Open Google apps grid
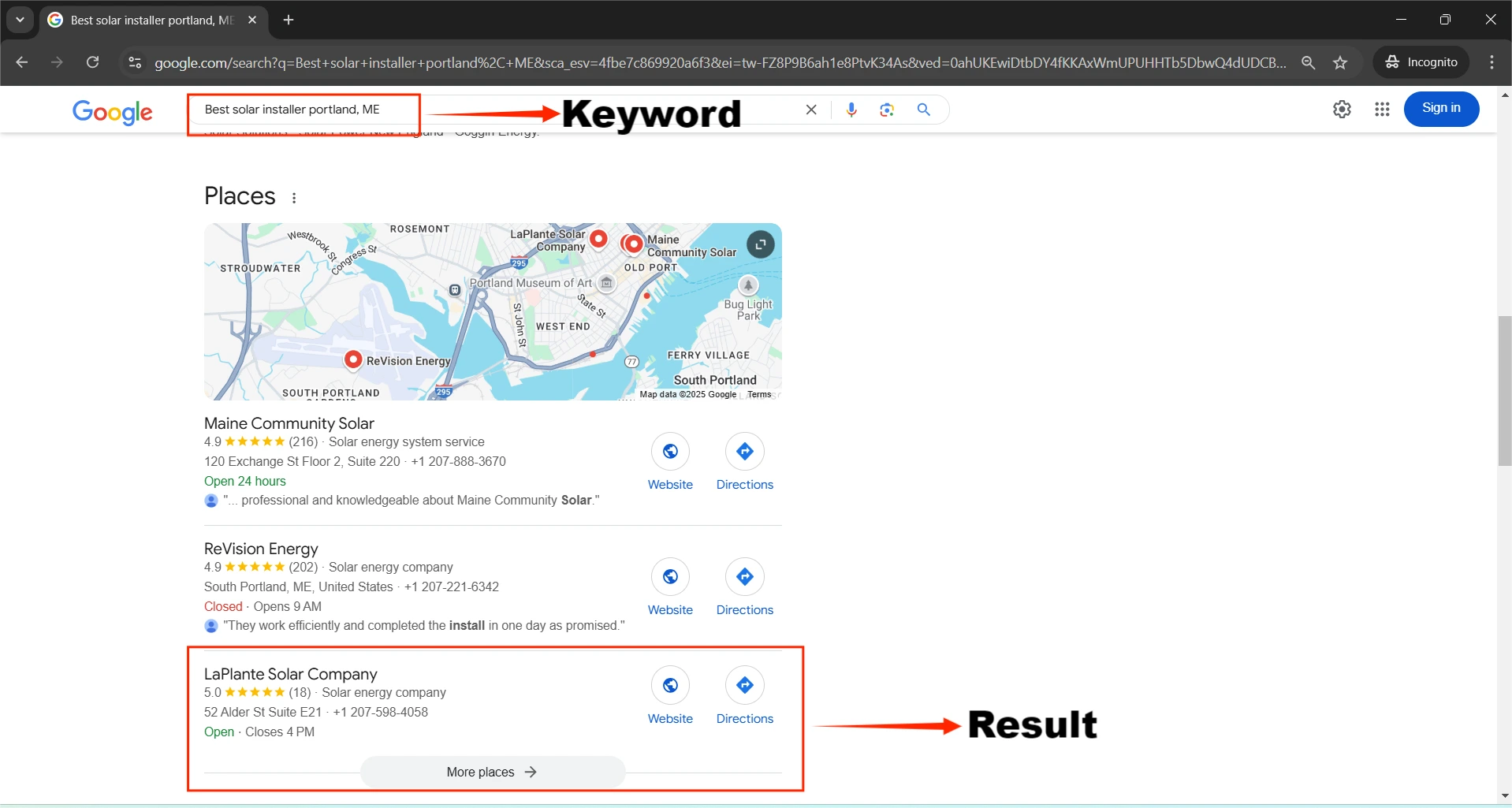This screenshot has height=808, width=1512. [x=1382, y=109]
